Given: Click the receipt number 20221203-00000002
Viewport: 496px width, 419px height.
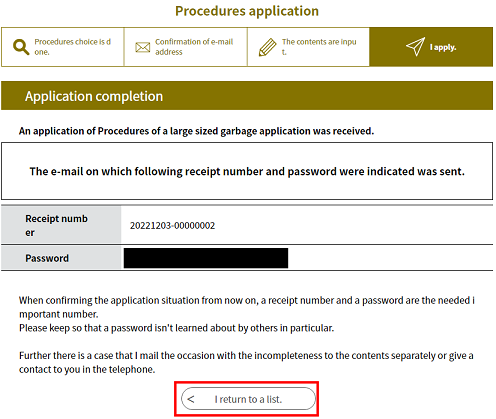Looking at the screenshot, I should coord(172,226).
